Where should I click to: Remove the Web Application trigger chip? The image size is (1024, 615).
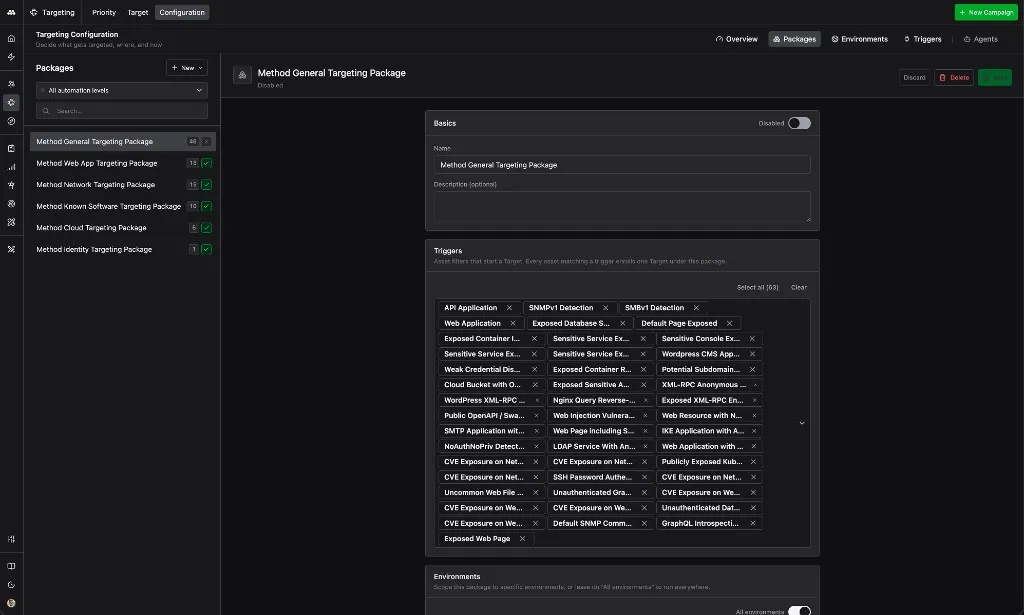513,323
